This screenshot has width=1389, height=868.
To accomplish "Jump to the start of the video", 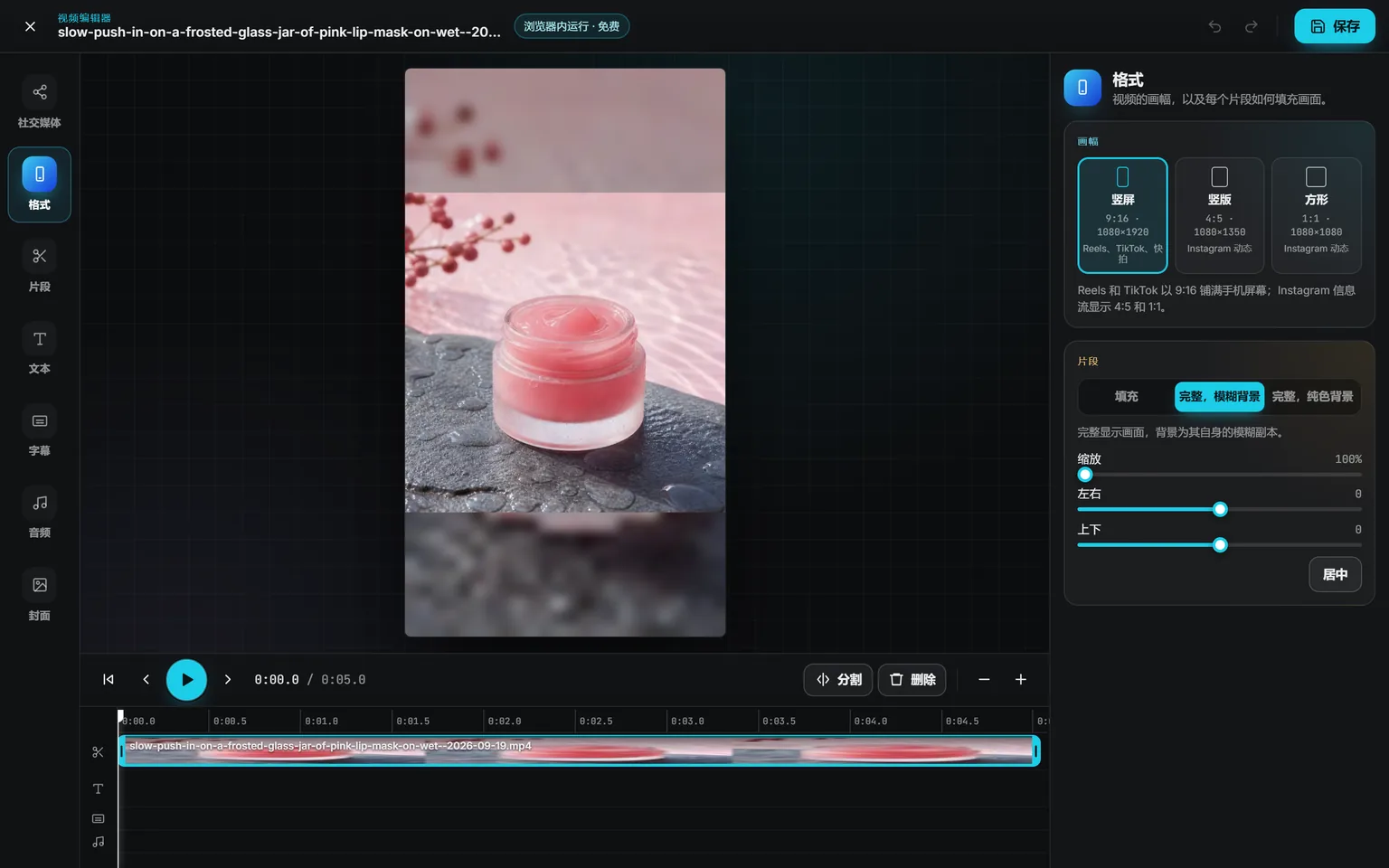I will pos(109,680).
